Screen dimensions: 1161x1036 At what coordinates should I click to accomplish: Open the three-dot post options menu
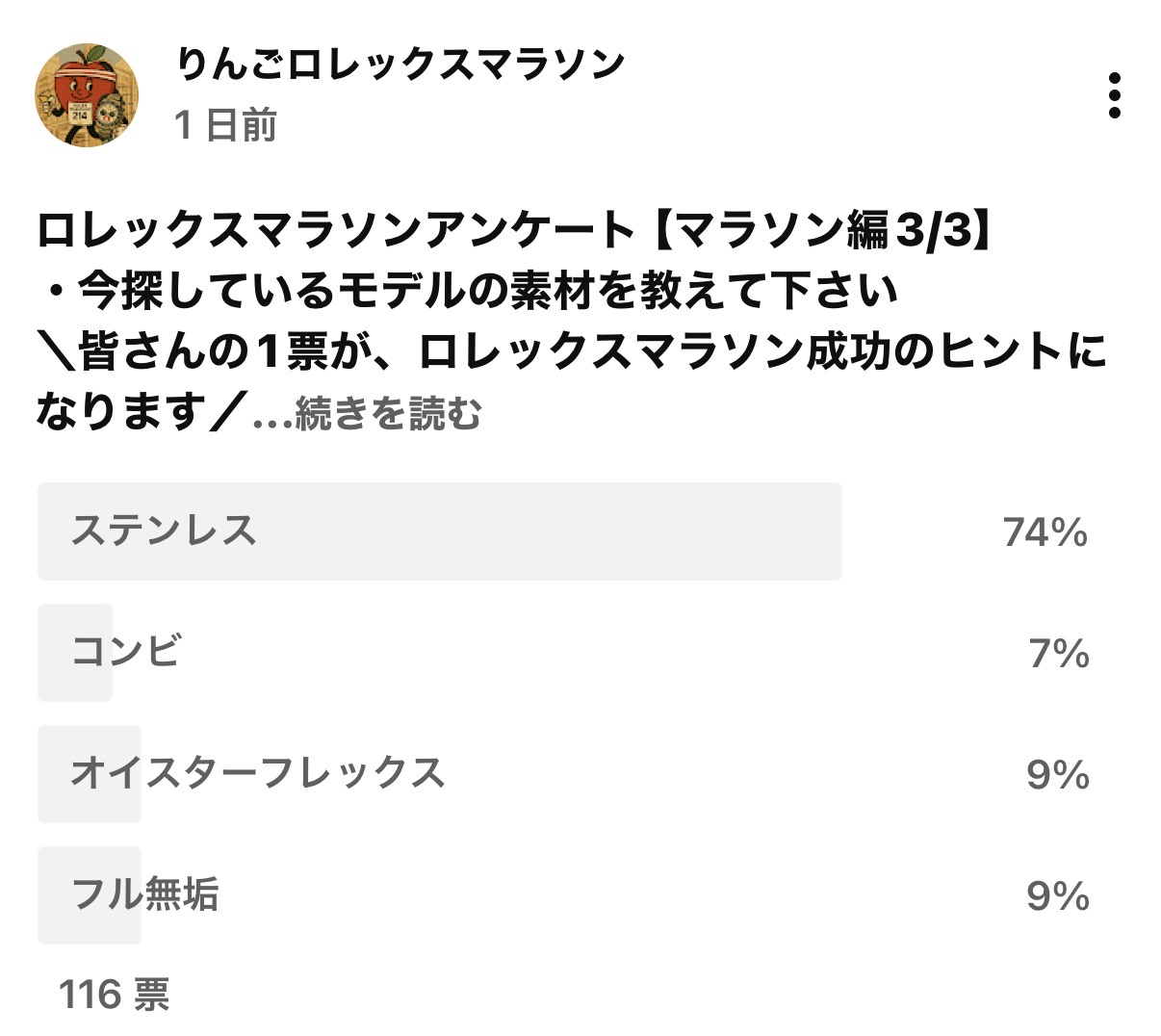[1114, 95]
